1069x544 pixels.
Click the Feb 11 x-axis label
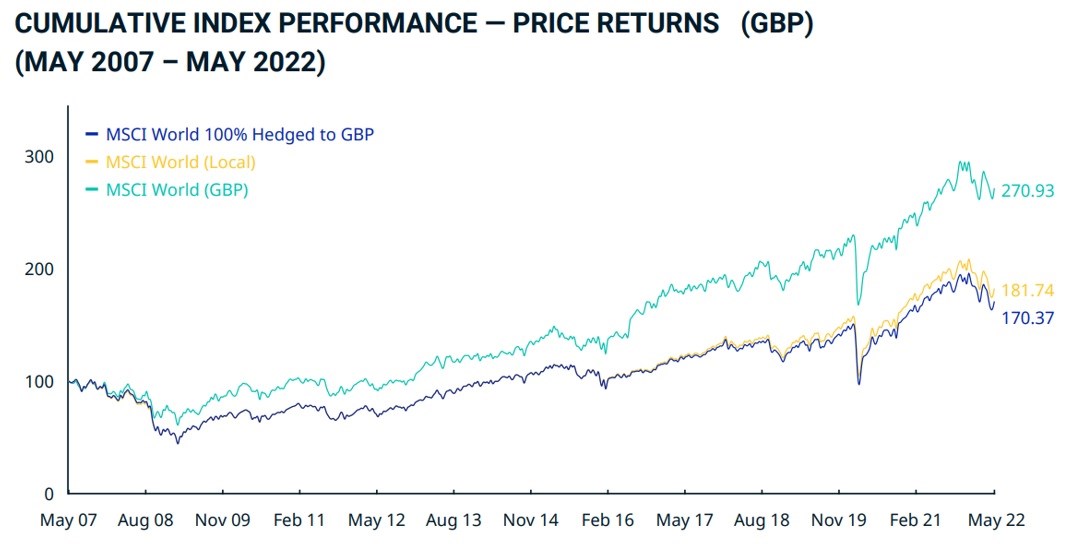tap(300, 521)
